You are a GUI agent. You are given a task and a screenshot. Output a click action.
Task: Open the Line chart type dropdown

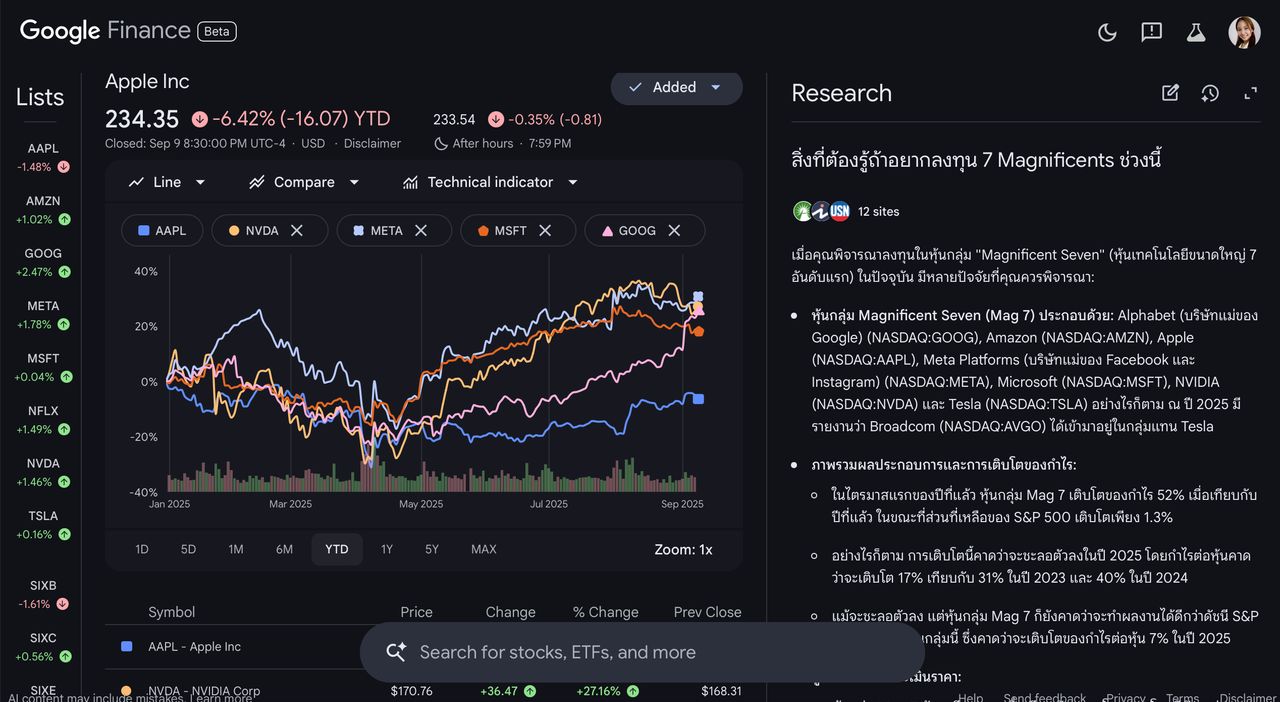pyautogui.click(x=167, y=182)
